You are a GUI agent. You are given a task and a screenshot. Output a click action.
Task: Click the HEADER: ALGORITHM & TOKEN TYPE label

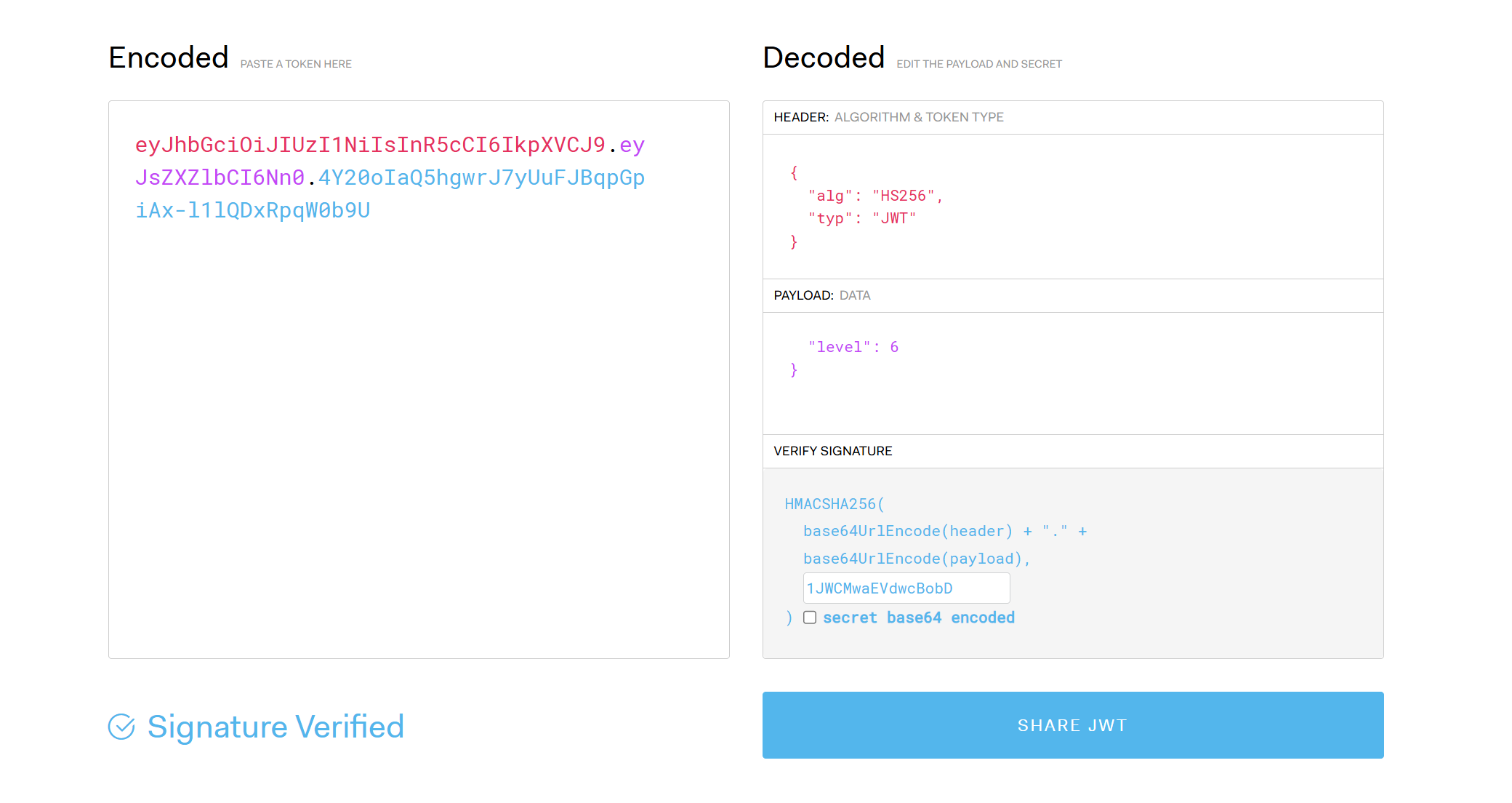888,117
